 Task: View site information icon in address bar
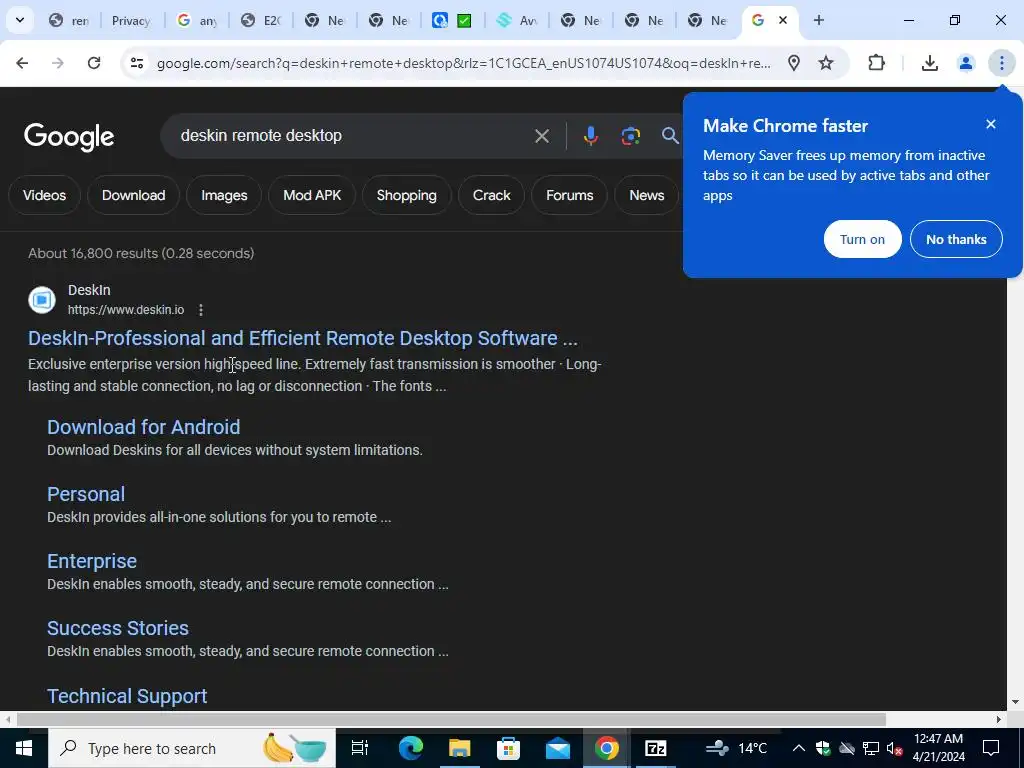pyautogui.click(x=136, y=63)
